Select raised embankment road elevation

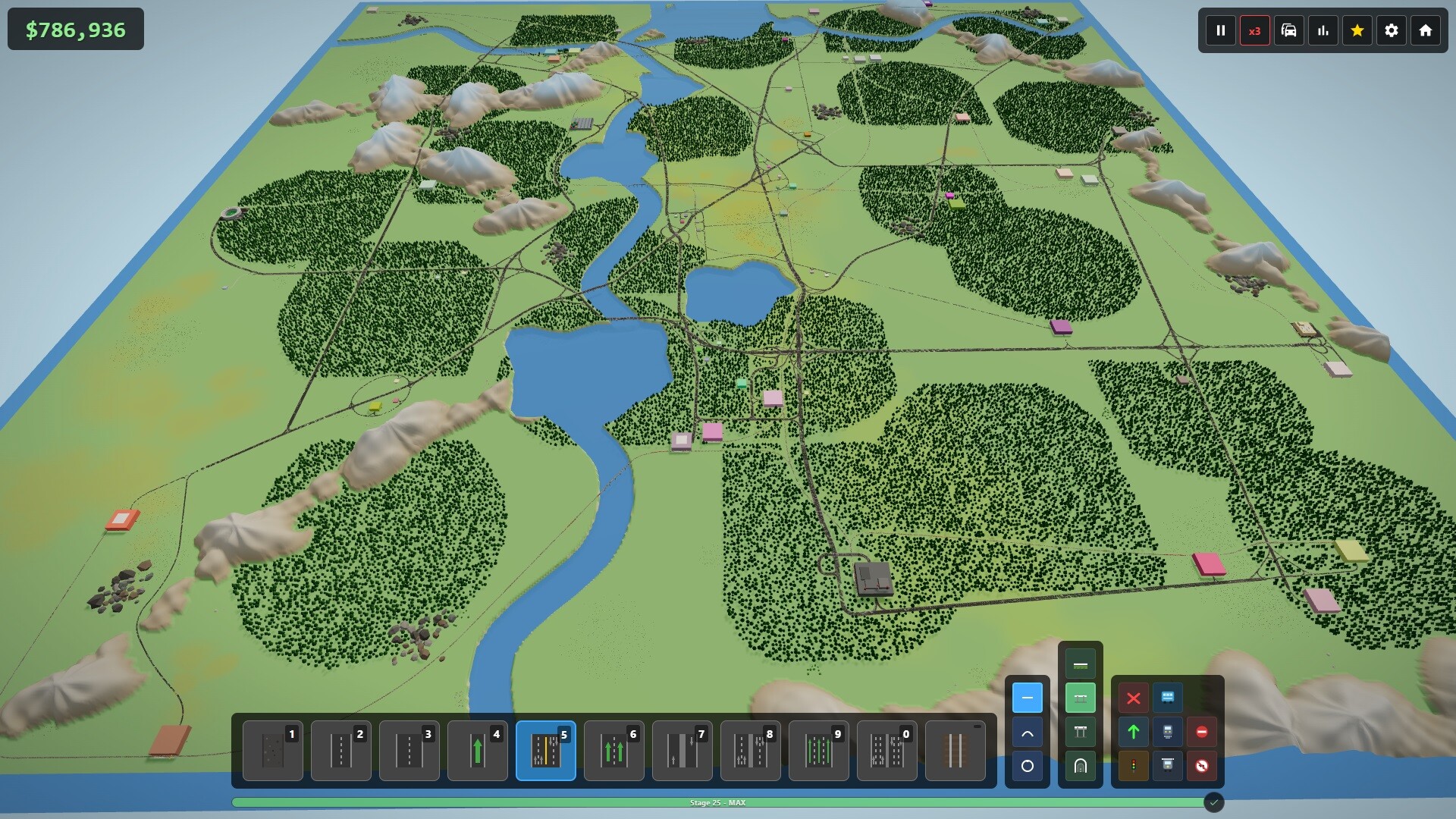click(1081, 698)
